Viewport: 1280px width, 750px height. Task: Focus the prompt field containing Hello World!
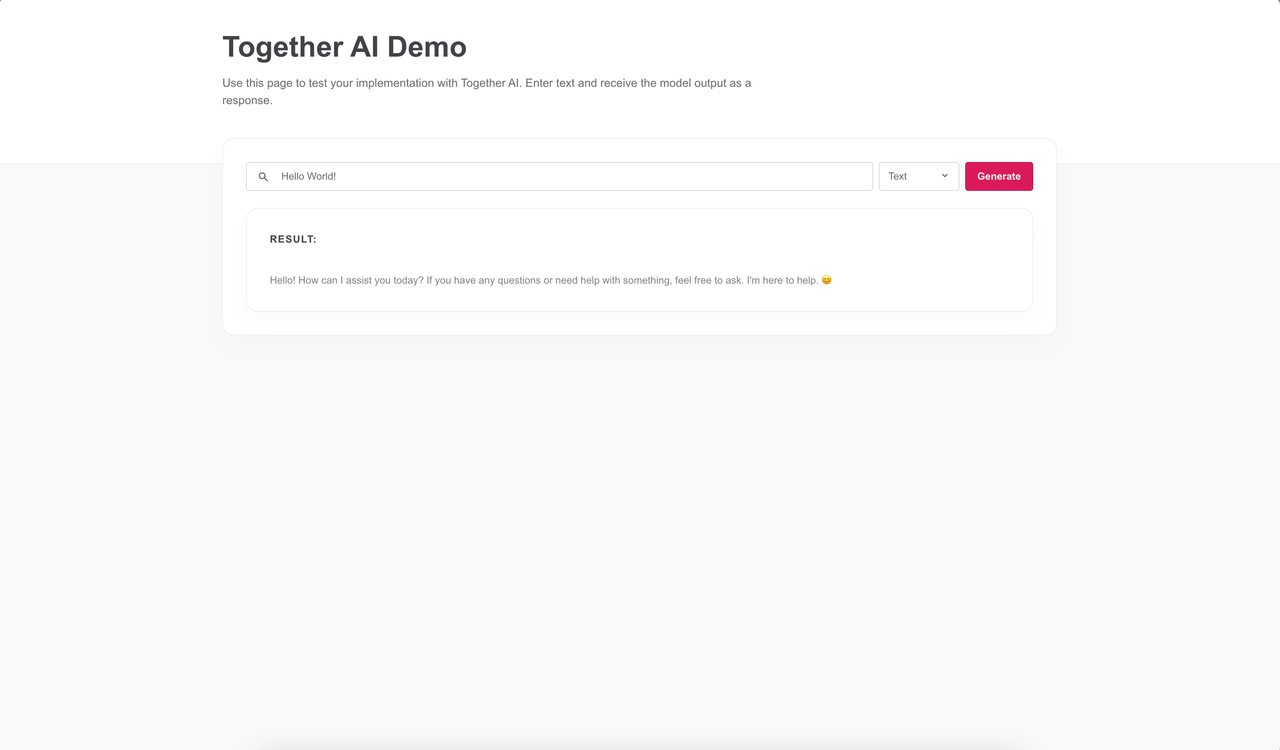(559, 176)
